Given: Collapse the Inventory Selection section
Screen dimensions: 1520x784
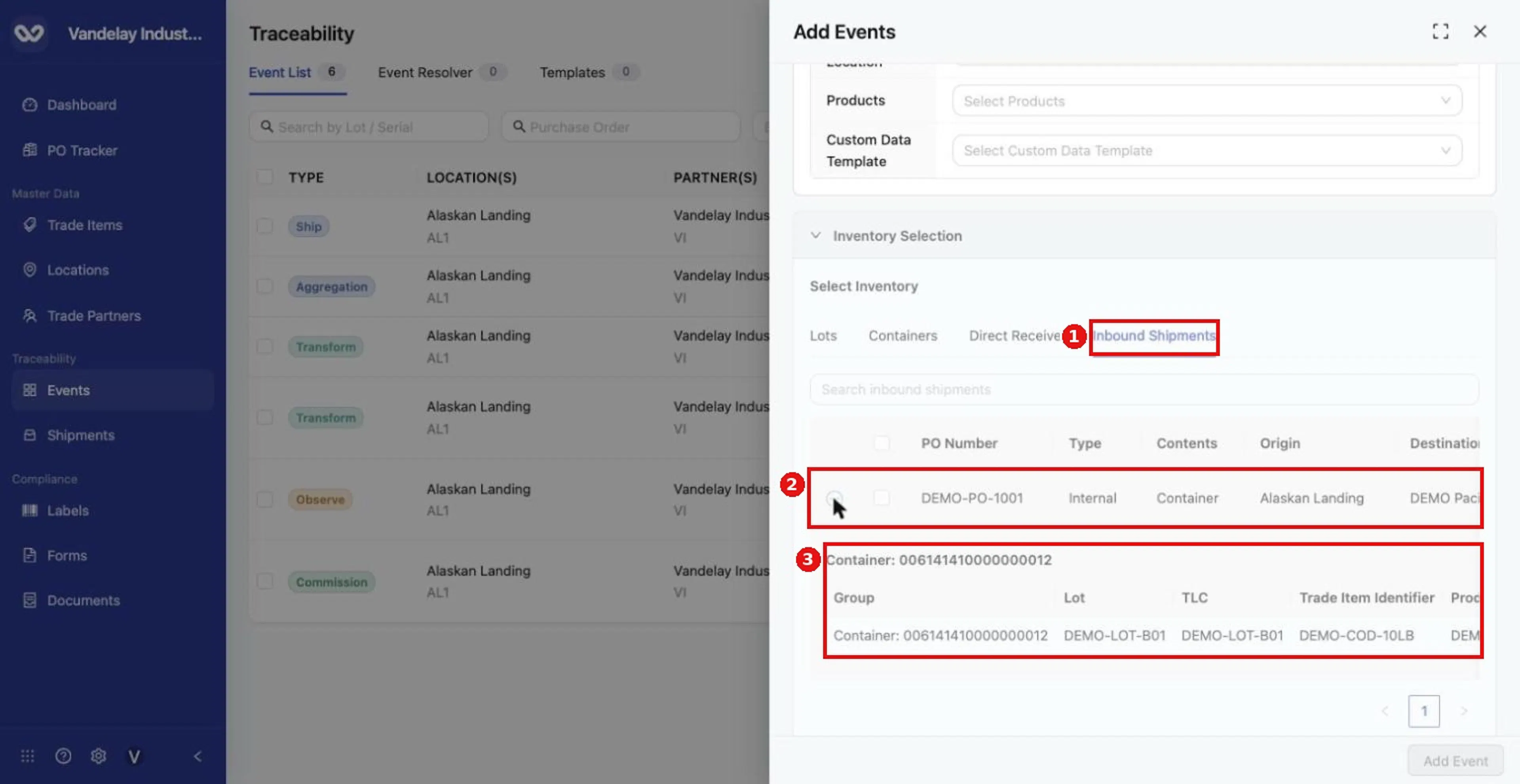Looking at the screenshot, I should coord(815,235).
